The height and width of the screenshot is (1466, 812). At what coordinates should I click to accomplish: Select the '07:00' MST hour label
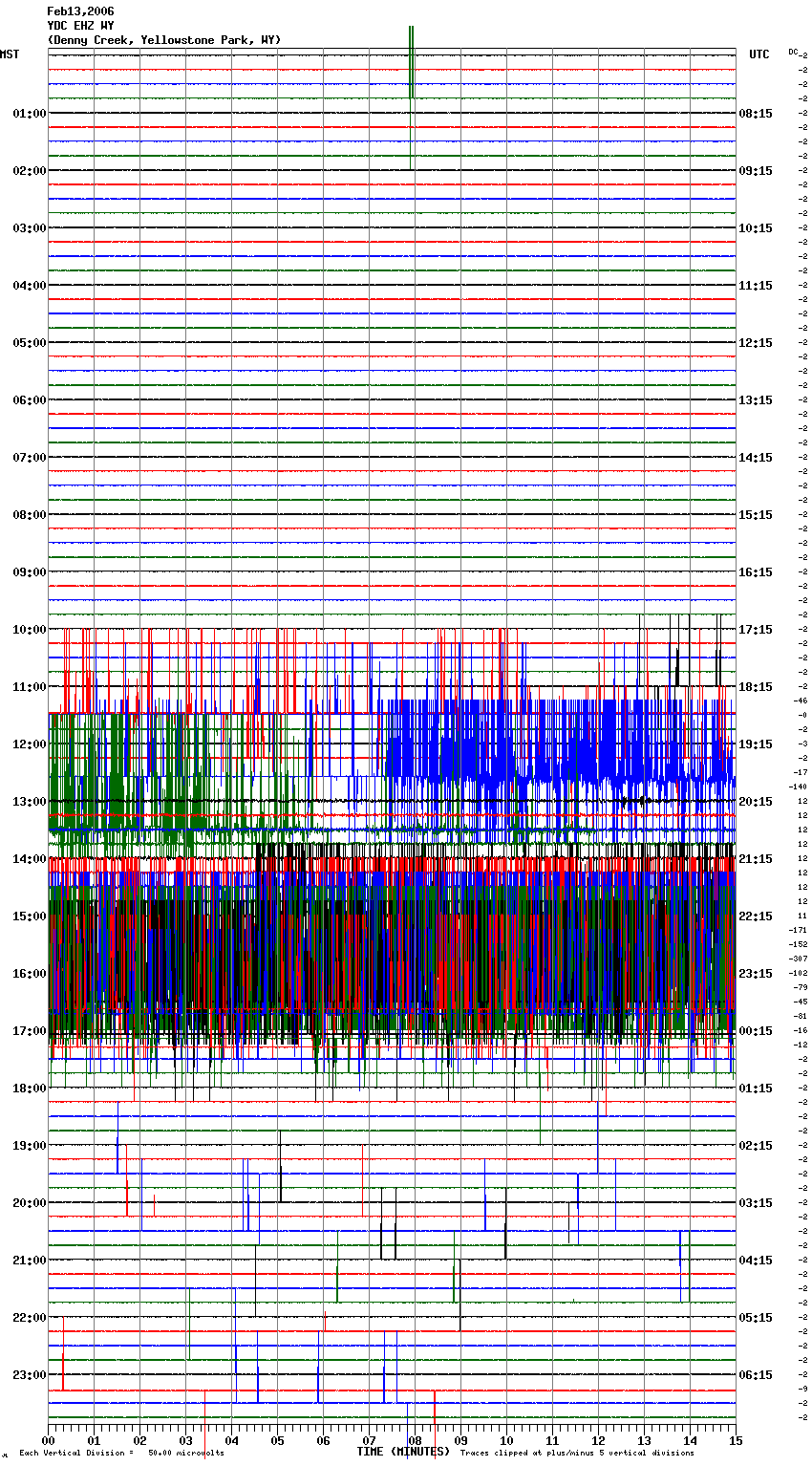tap(30, 458)
